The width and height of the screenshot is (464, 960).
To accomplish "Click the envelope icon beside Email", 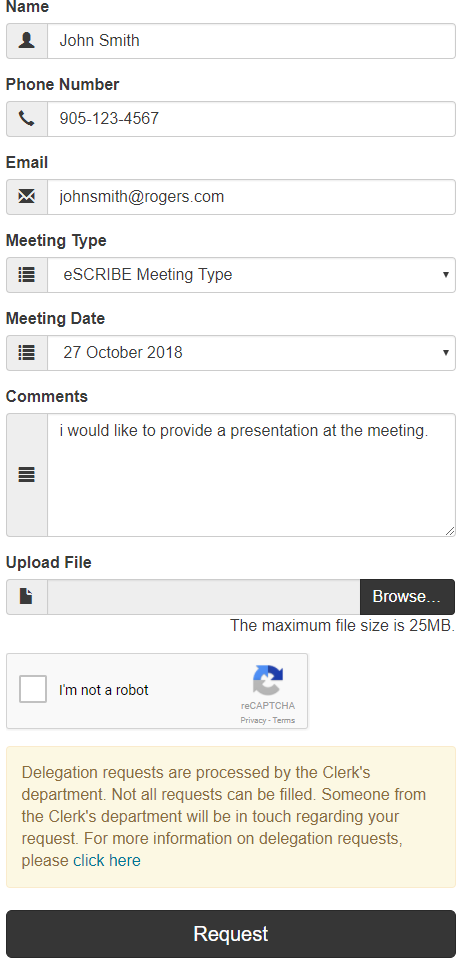I will coord(26,197).
